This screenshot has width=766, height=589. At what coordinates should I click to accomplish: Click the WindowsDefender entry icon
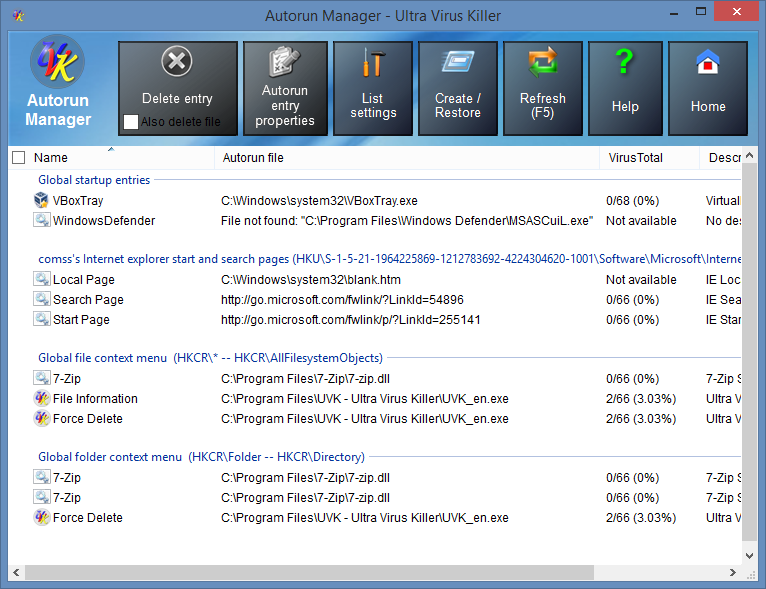(42, 220)
